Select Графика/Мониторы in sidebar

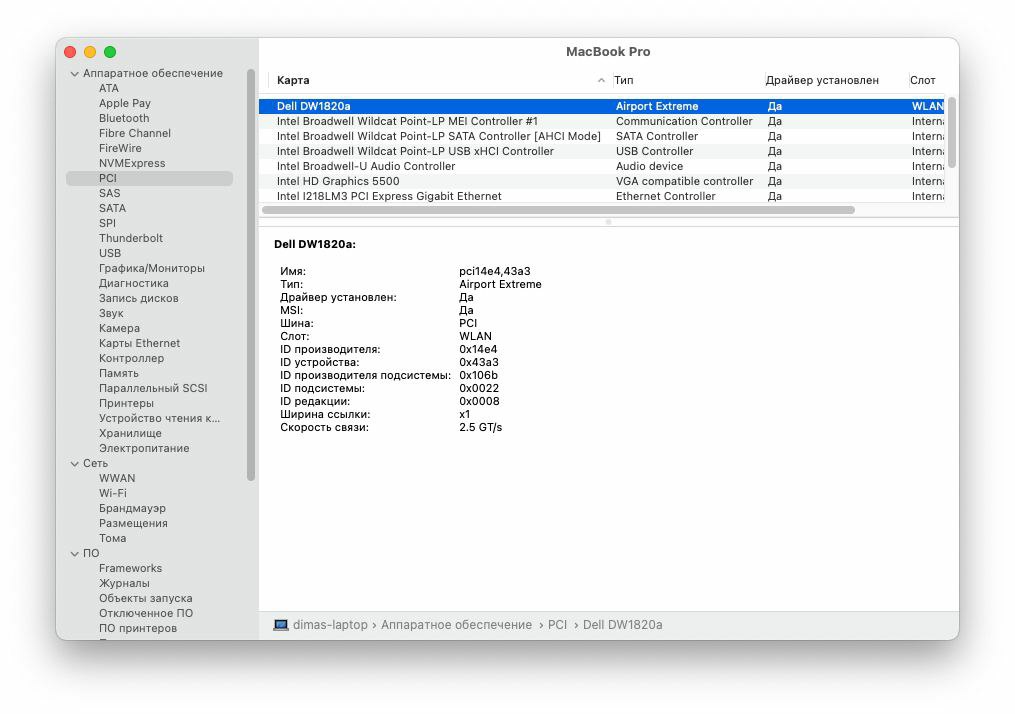151,268
